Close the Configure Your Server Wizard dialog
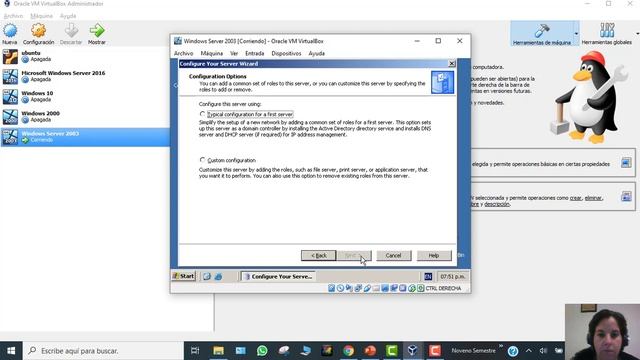The height and width of the screenshot is (360, 640). [452, 64]
